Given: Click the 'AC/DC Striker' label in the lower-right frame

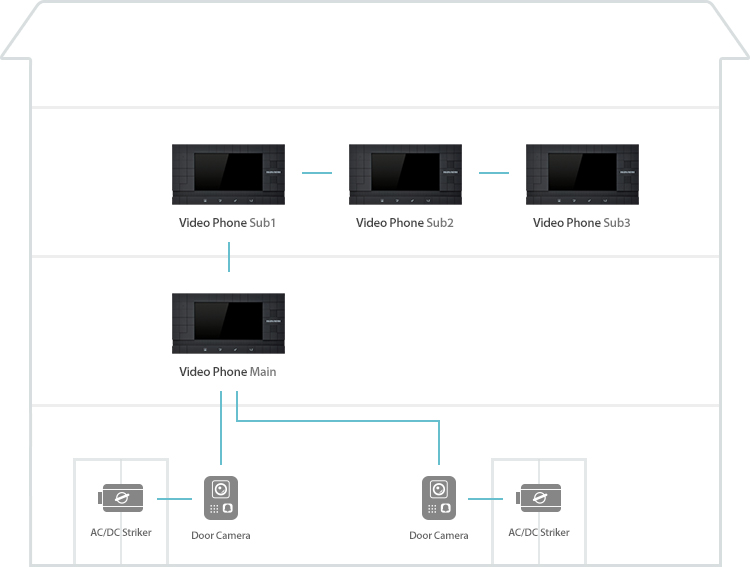Looking at the screenshot, I should click(539, 533).
